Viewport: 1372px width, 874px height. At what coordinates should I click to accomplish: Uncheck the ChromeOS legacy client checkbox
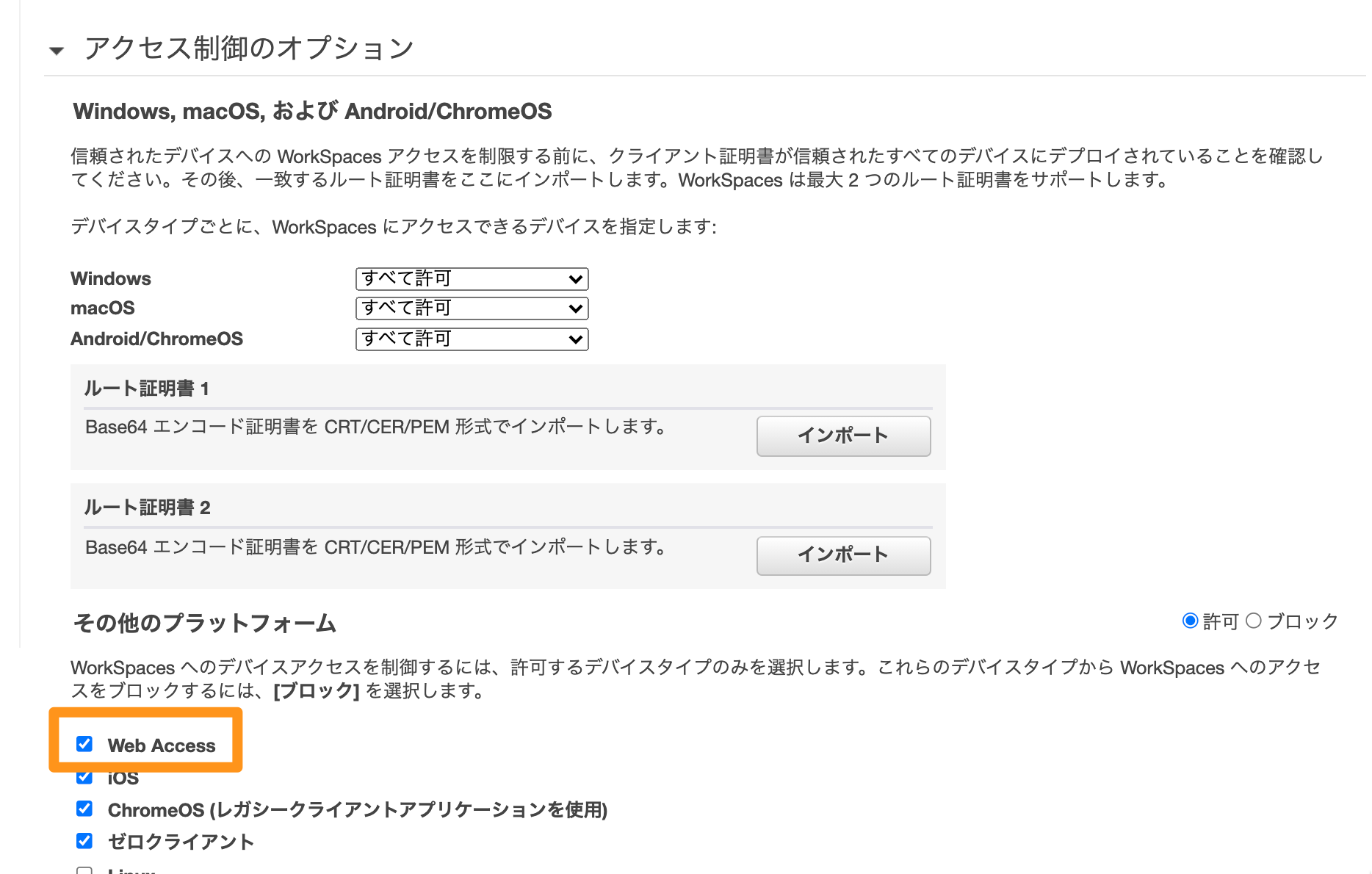pyautogui.click(x=84, y=809)
